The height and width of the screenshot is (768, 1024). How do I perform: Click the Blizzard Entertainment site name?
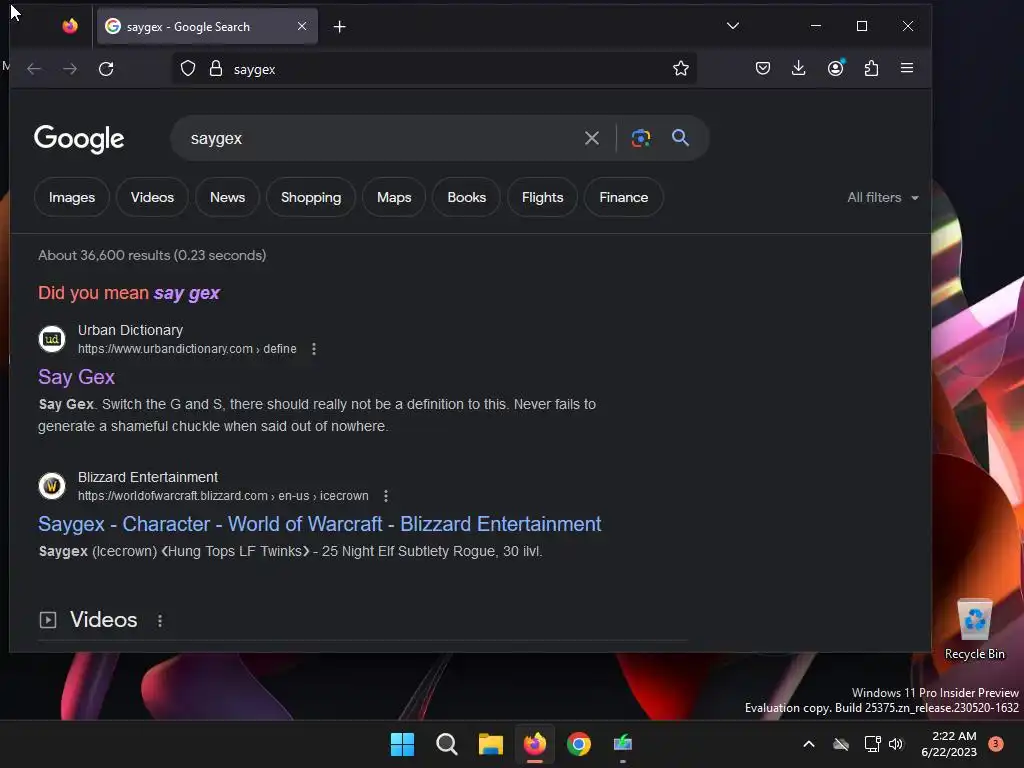tap(148, 477)
